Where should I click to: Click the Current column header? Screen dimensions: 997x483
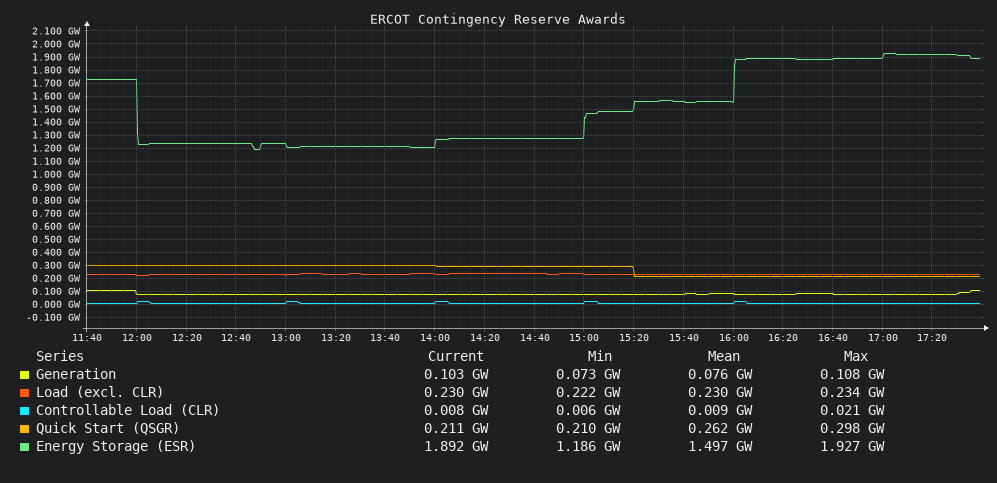[x=456, y=356]
